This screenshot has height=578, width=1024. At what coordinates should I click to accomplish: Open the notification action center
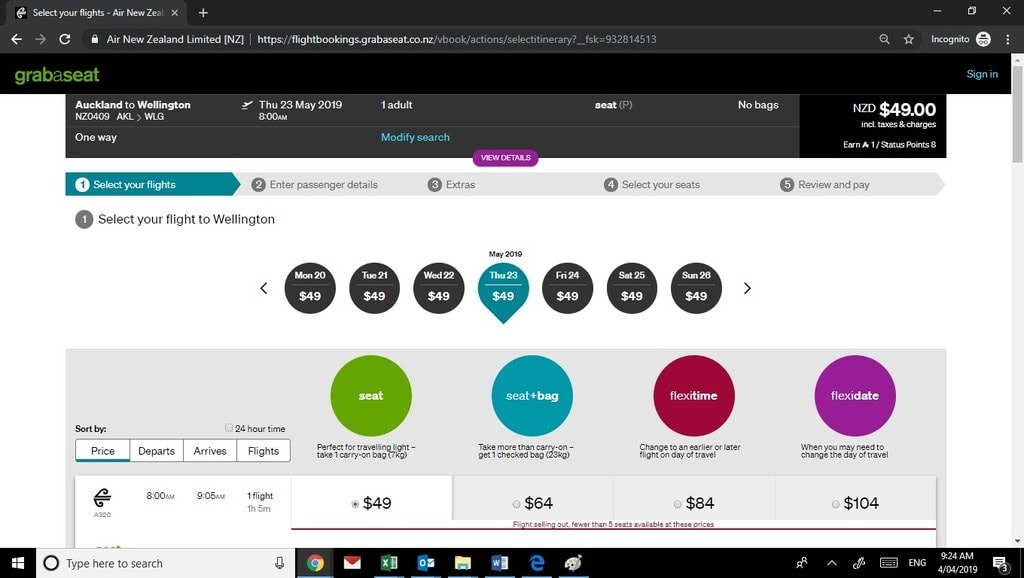click(1000, 563)
